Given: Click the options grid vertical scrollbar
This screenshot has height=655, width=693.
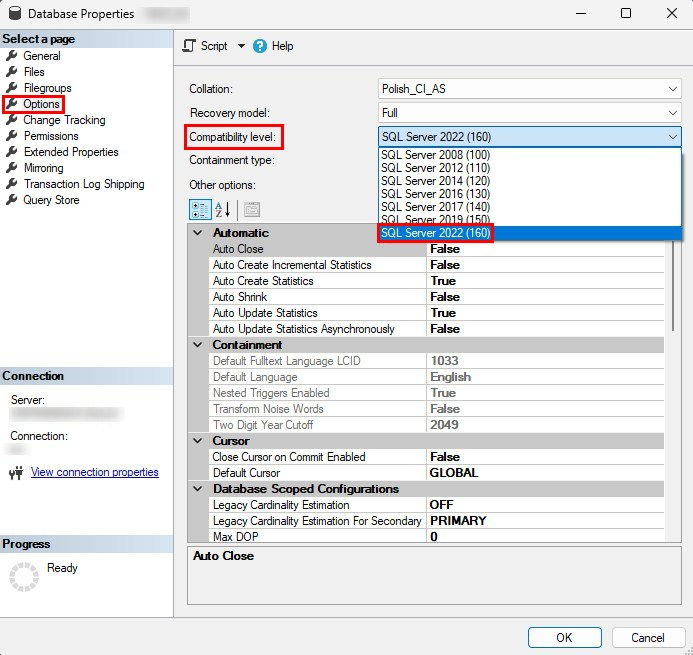Looking at the screenshot, I should tap(673, 287).
